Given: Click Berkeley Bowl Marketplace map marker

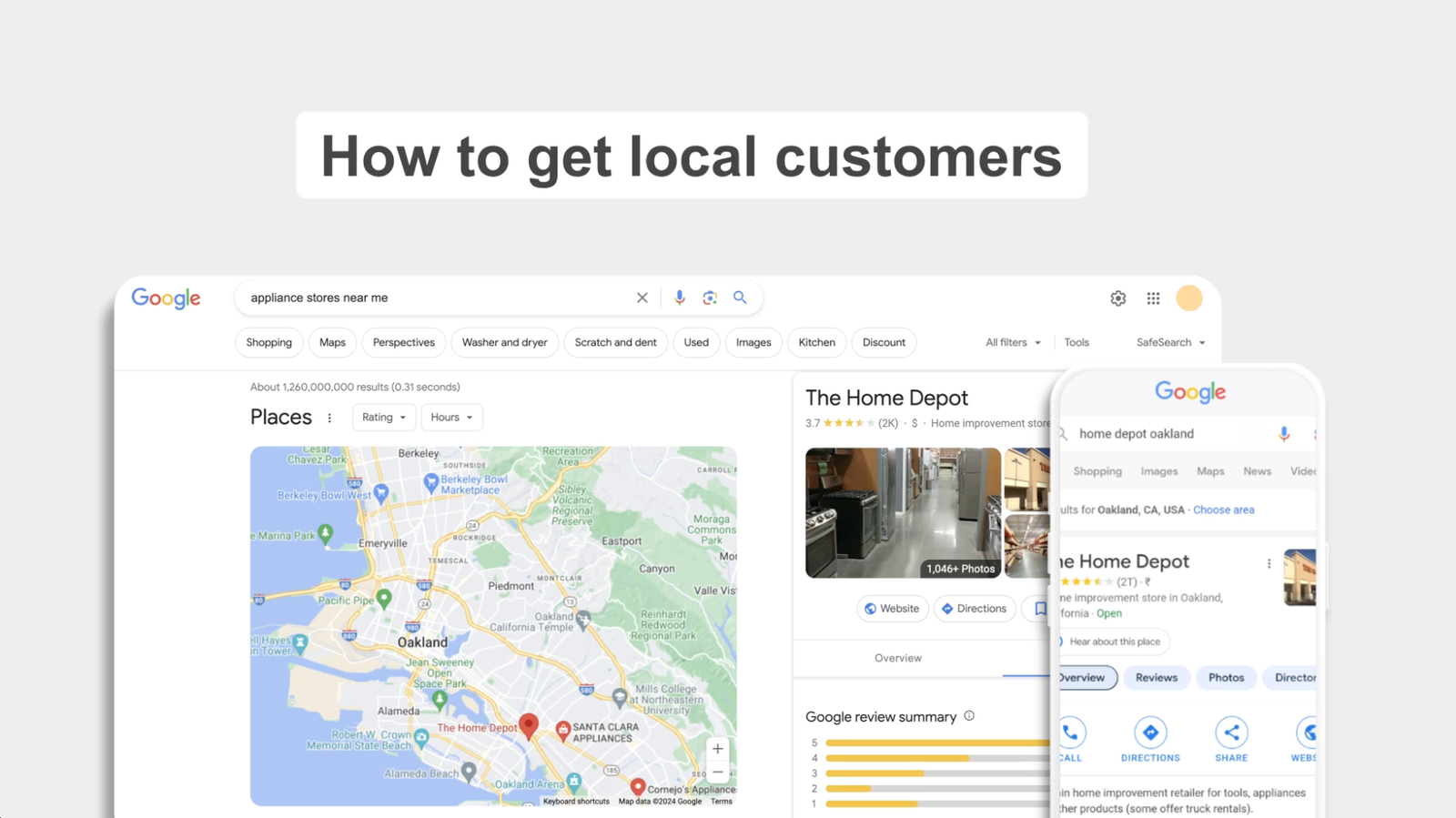Looking at the screenshot, I should [x=431, y=483].
